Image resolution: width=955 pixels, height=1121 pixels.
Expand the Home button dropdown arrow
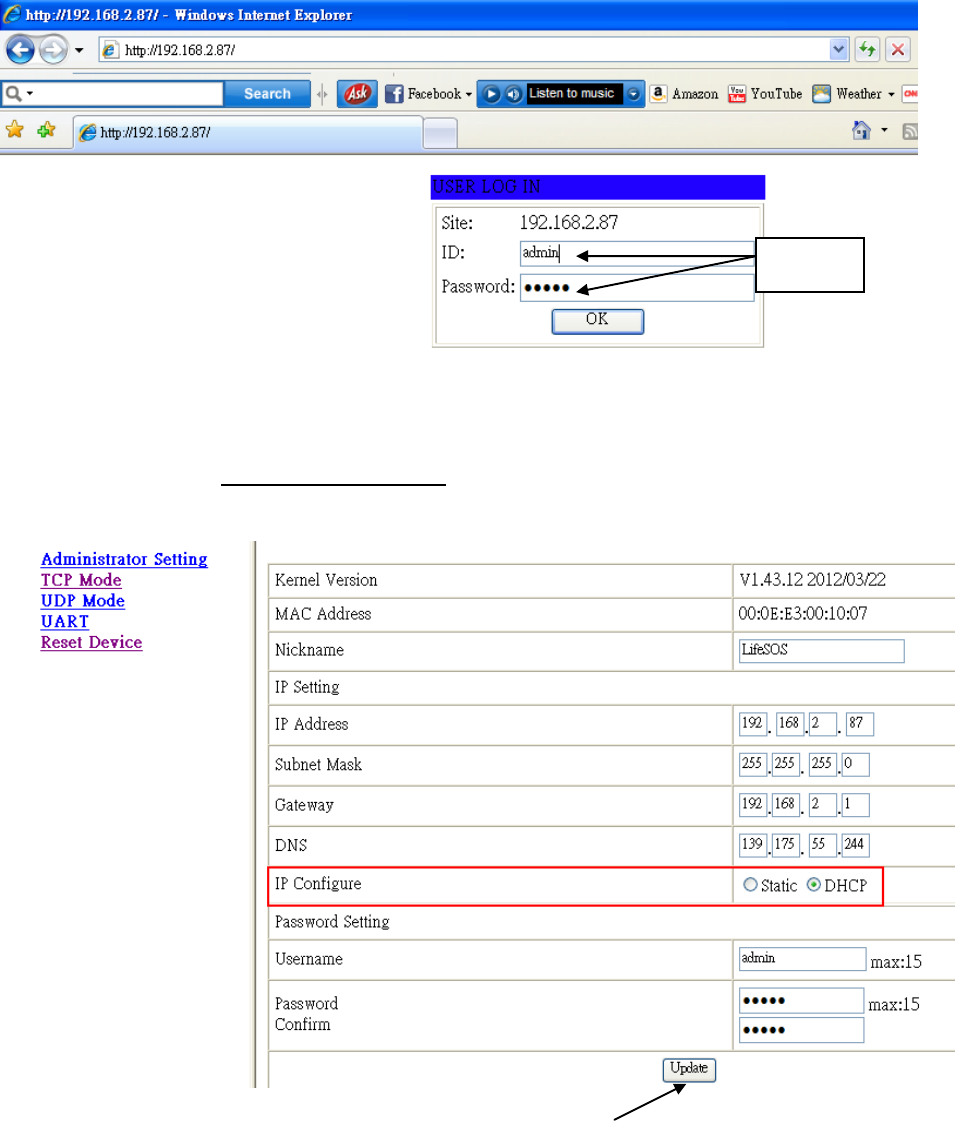(x=884, y=130)
